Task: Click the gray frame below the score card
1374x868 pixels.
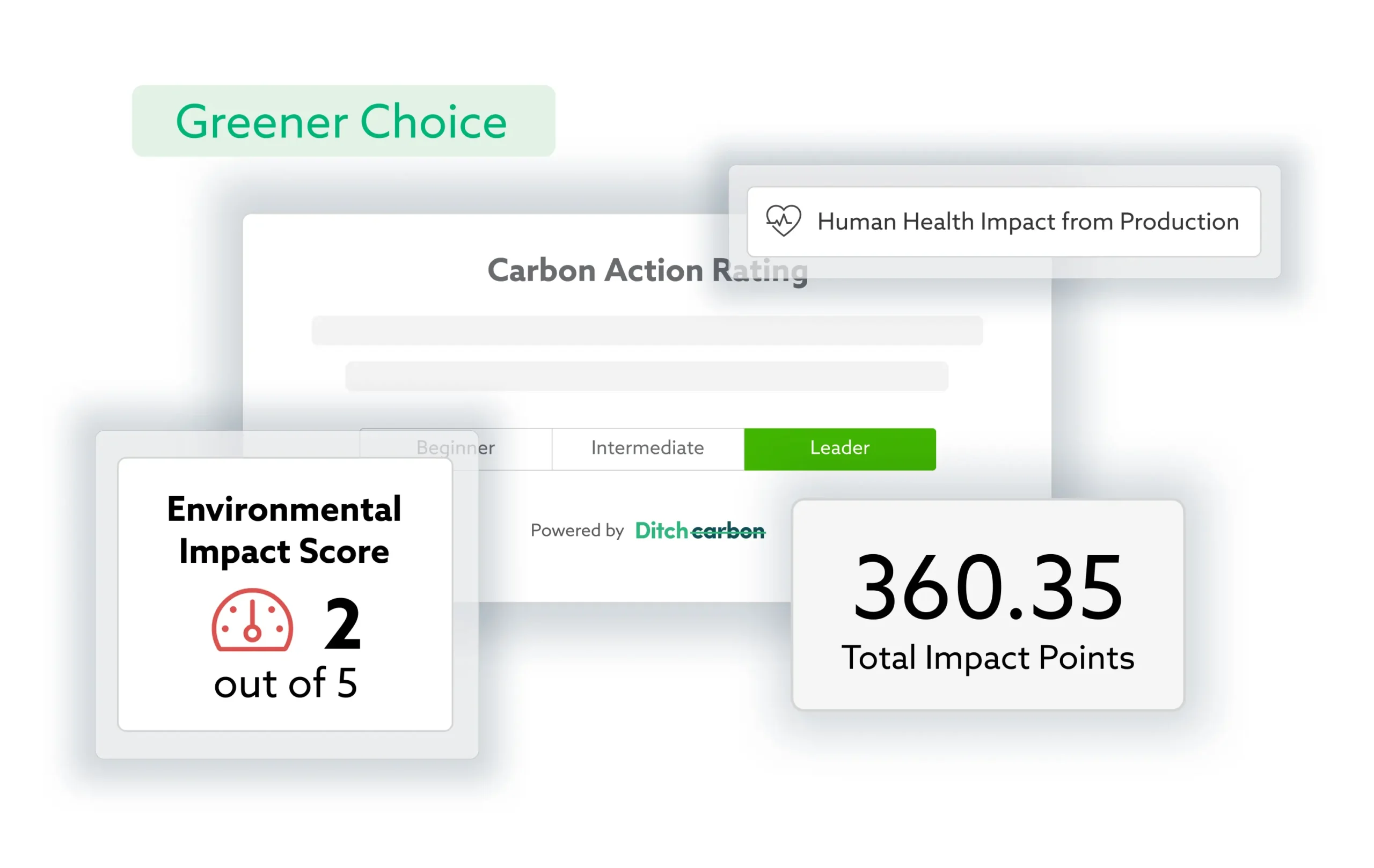Action: coord(286,745)
